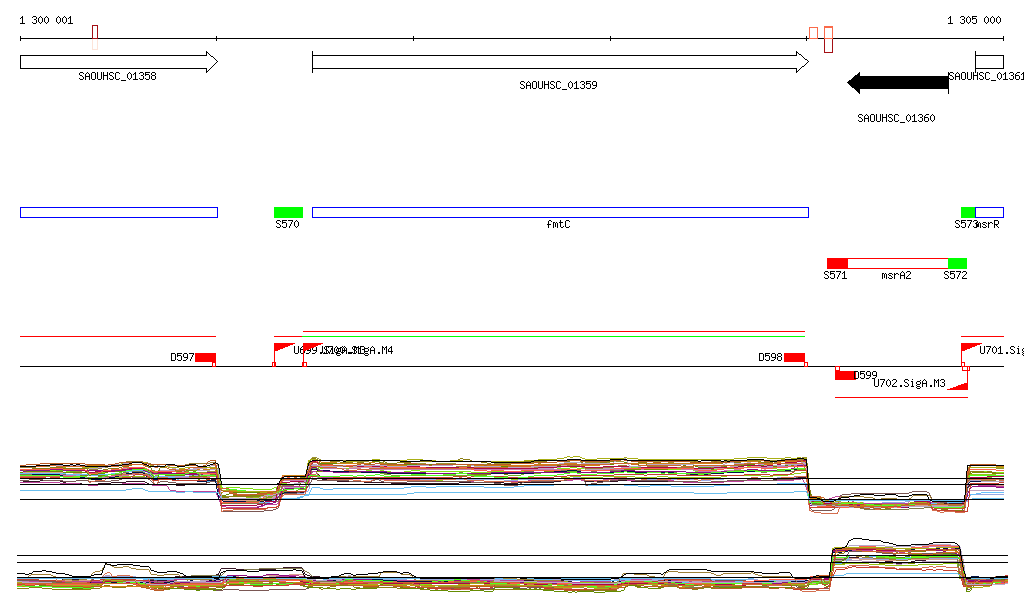The image size is (1024, 611).
Task: Click the black SAOUHSC_01360 gene arrow
Action: 898,83
